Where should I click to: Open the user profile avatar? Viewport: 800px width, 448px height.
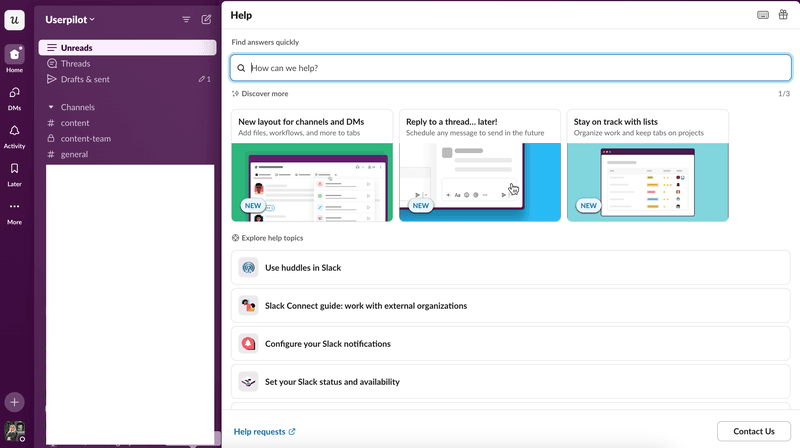[x=14, y=431]
